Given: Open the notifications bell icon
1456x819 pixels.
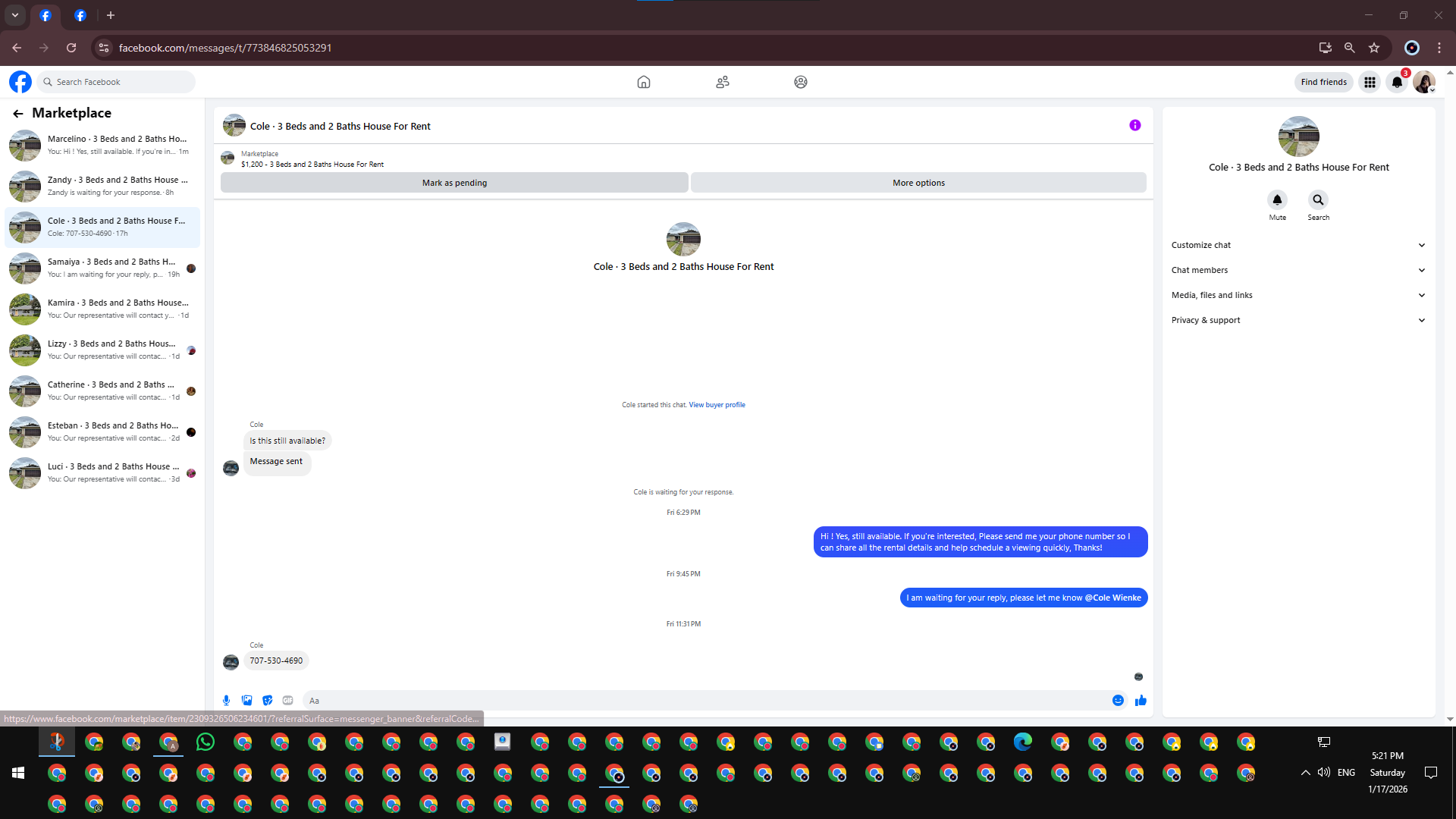Looking at the screenshot, I should [x=1397, y=82].
